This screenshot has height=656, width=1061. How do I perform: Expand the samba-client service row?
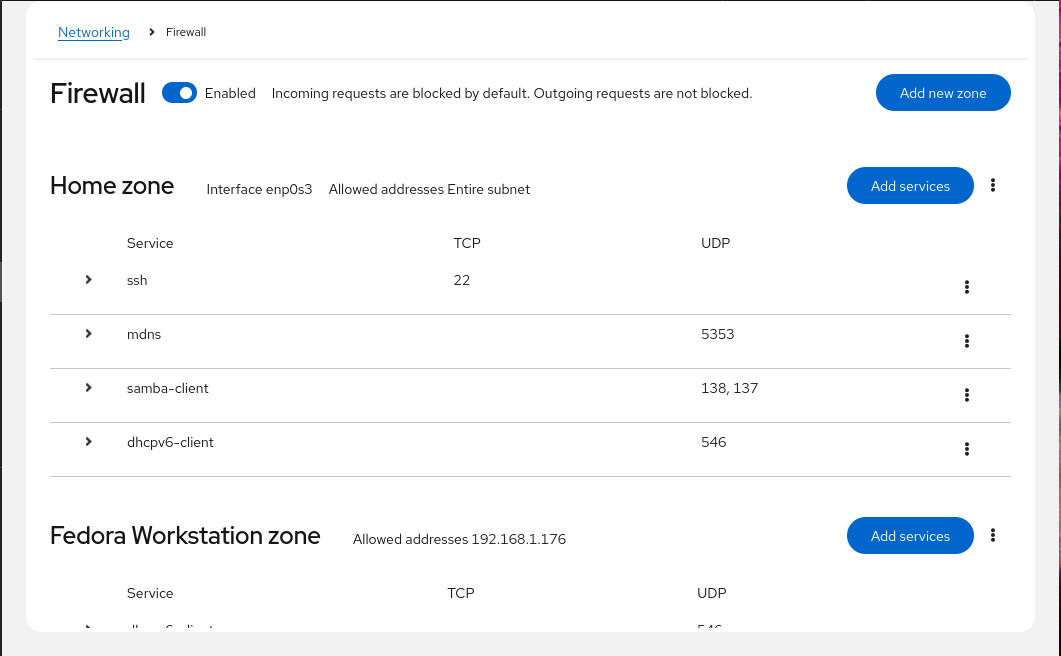coord(89,388)
